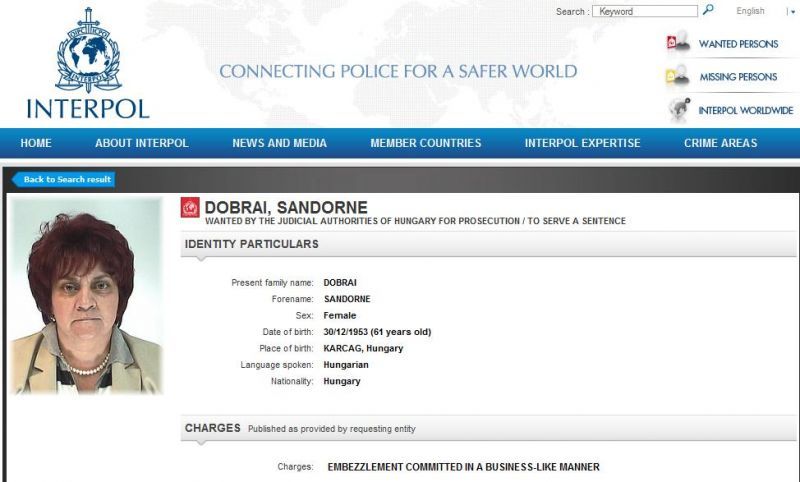This screenshot has height=482, width=800.
Task: Click the 'Search :' label
Action: coord(573,11)
